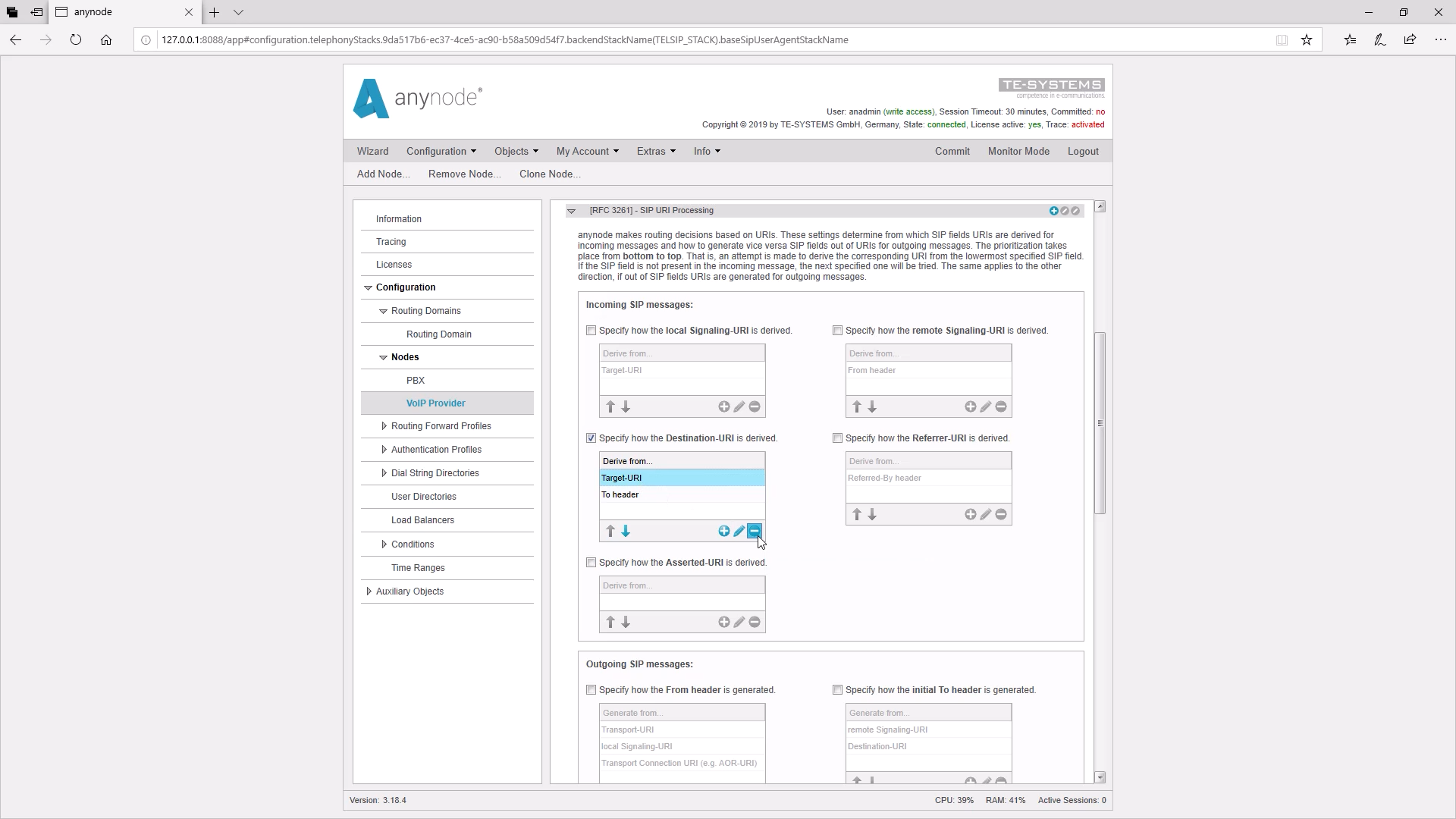Move remote Signaling-URI entry down arrow
1456x819 pixels.
(x=872, y=407)
